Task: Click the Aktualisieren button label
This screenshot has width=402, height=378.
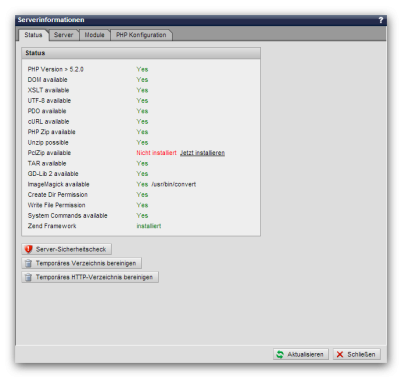Action: (x=305, y=354)
